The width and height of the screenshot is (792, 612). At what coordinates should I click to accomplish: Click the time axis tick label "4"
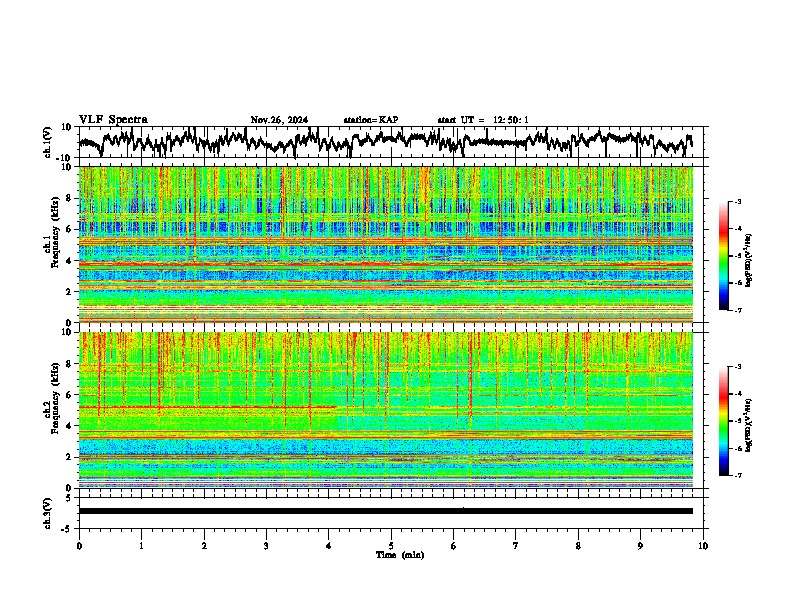tap(329, 546)
